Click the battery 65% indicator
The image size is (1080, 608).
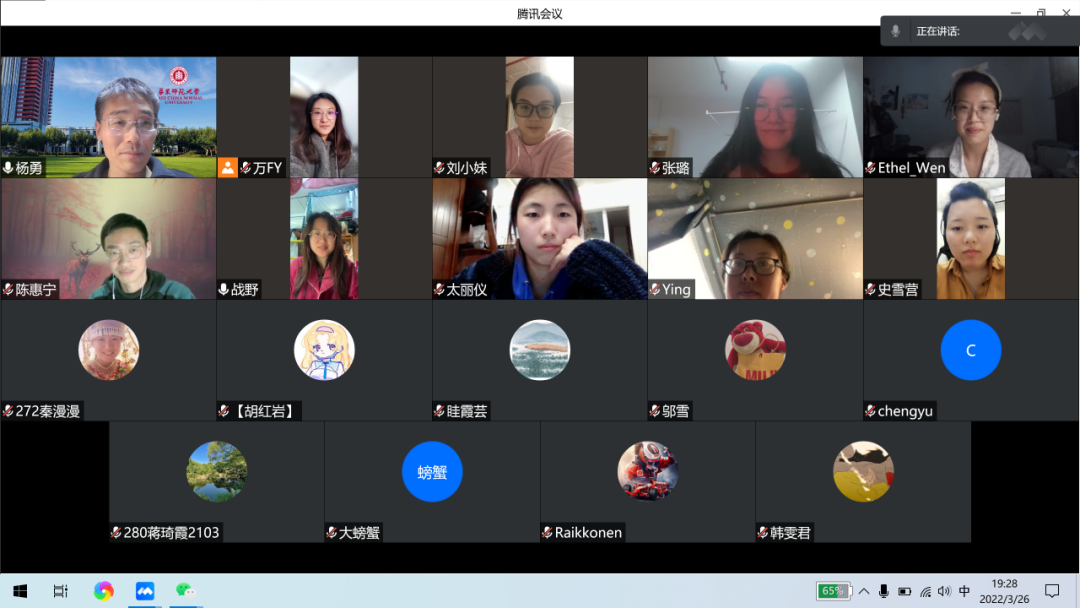coord(833,591)
